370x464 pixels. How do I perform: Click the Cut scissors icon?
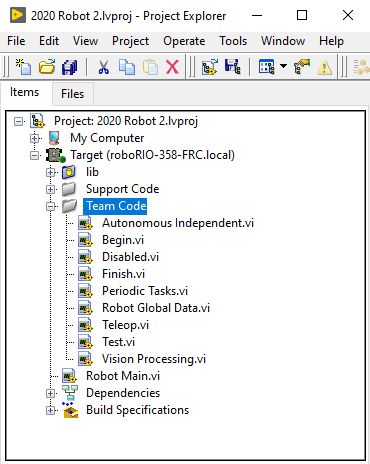[x=103, y=67]
